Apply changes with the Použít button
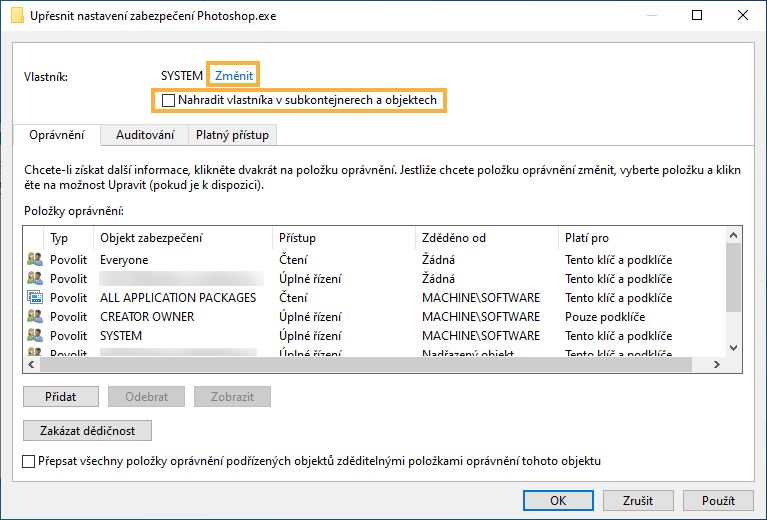Viewport: 767px width, 520px height. [x=718, y=500]
